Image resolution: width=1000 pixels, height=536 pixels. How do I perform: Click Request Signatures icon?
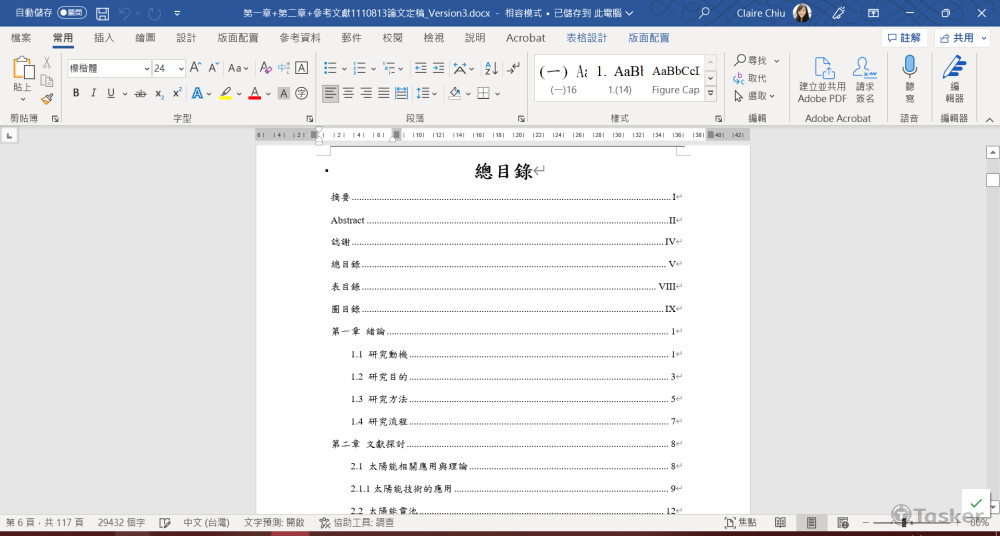tap(865, 80)
